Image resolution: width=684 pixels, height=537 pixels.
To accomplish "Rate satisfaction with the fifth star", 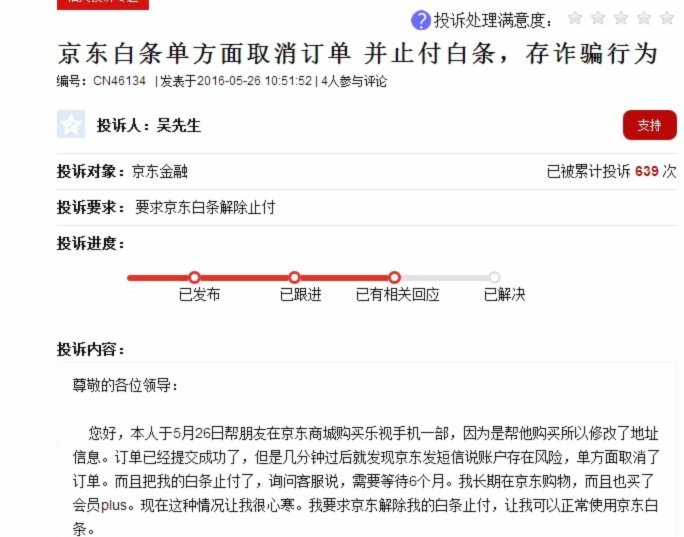I will pyautogui.click(x=667, y=18).
